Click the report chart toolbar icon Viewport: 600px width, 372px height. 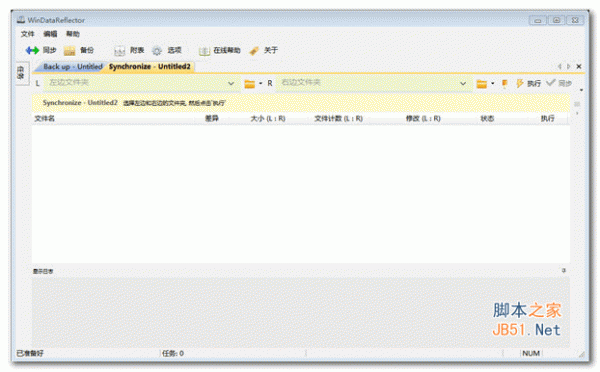coord(119,51)
